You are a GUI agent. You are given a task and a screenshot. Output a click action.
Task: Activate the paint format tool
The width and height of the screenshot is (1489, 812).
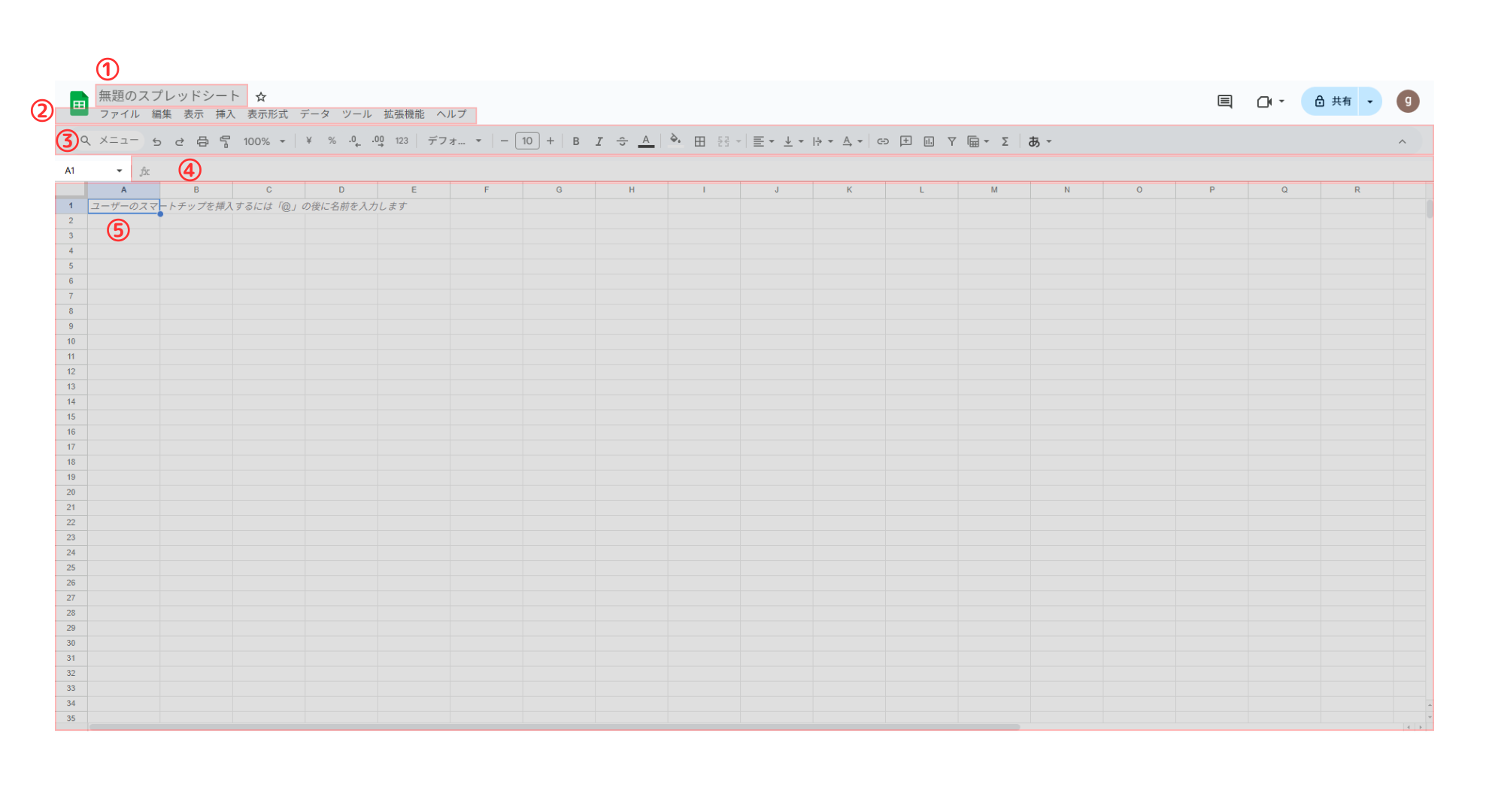[225, 141]
